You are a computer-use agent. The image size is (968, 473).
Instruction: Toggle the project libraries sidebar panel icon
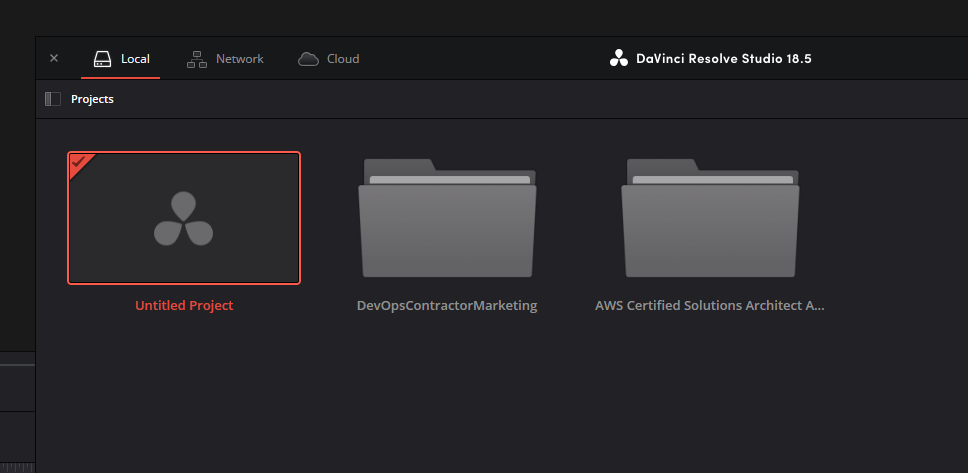(52, 99)
